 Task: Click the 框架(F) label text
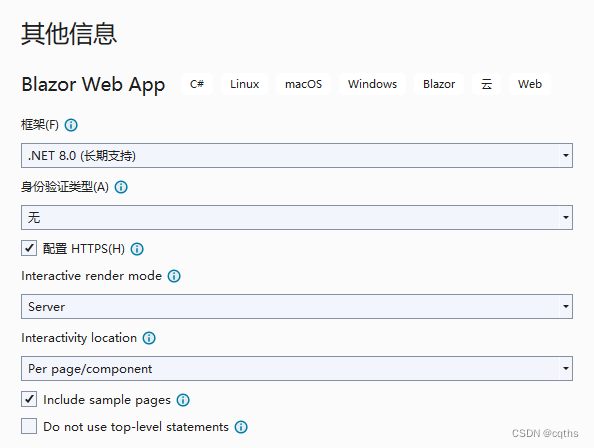[x=40, y=125]
